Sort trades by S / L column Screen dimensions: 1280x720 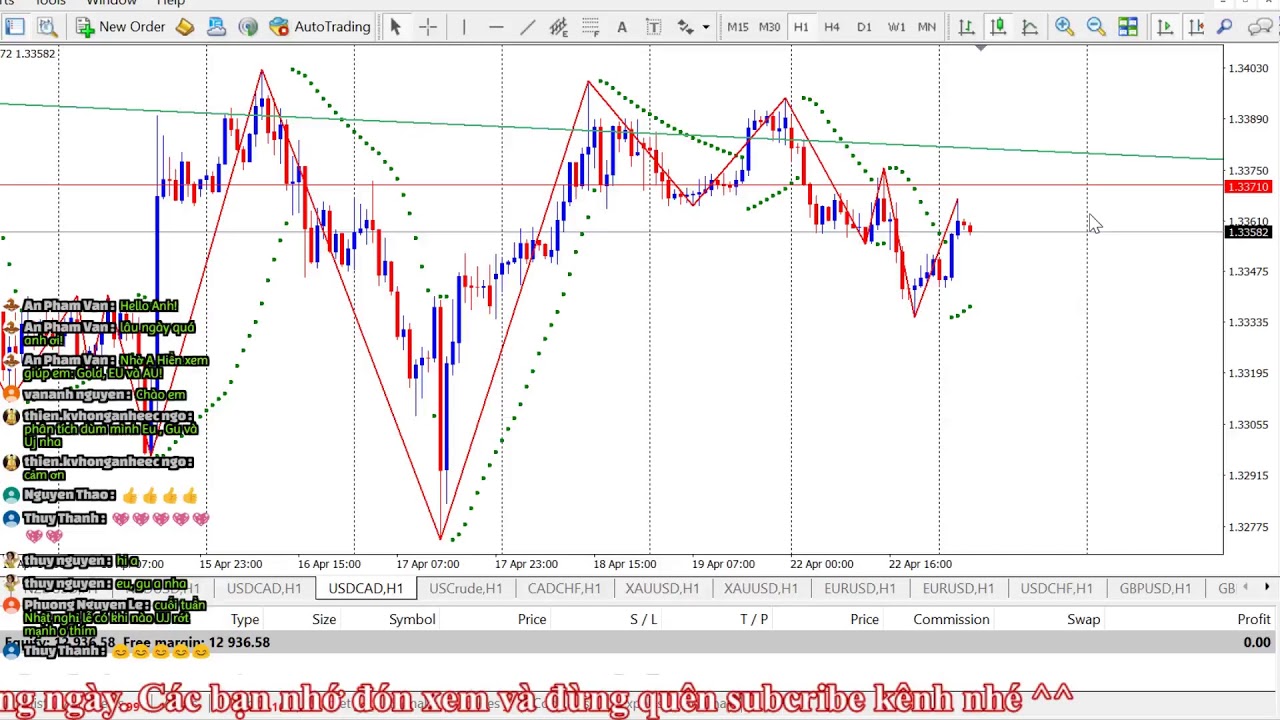[x=644, y=619]
